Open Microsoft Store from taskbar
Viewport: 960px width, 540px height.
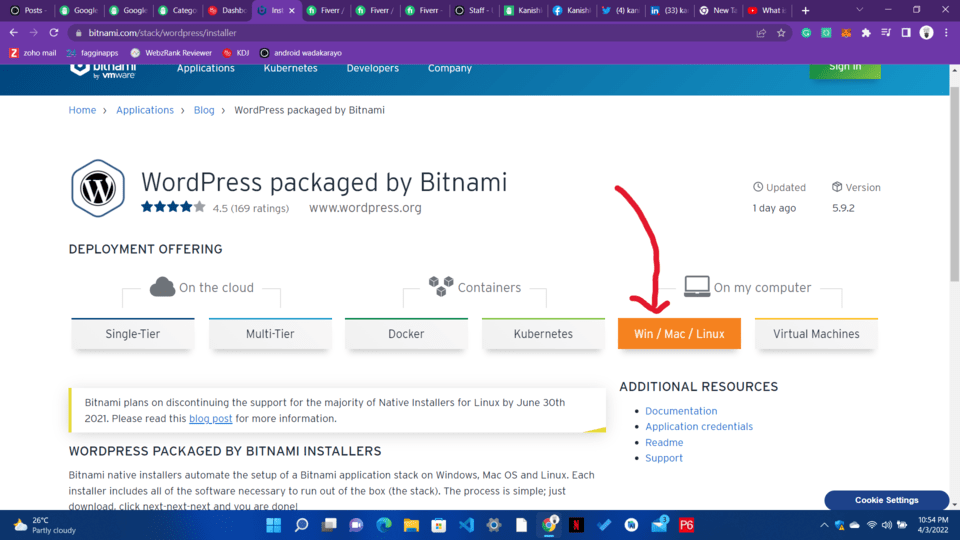pos(439,525)
